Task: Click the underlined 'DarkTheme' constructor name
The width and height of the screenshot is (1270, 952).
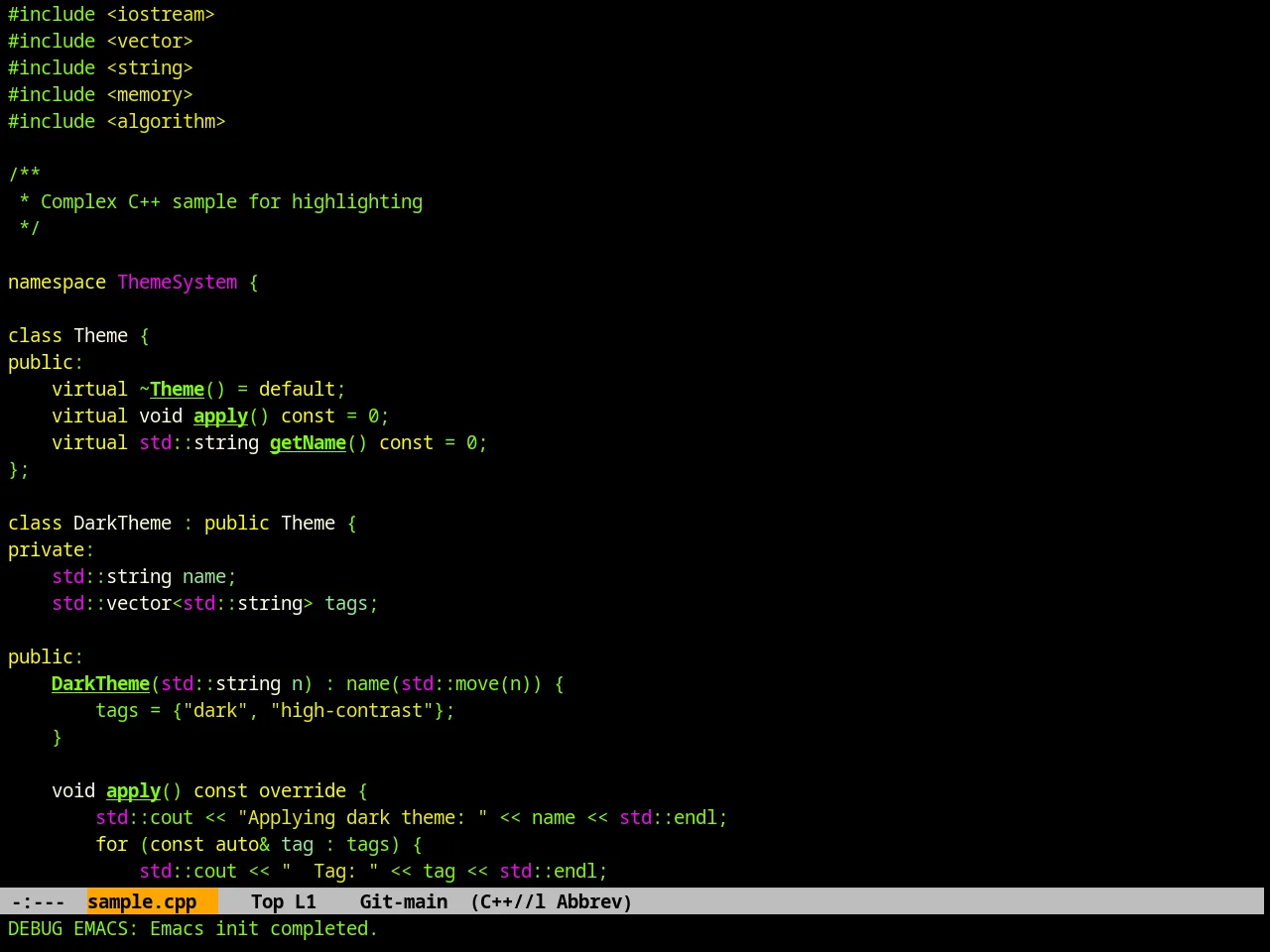Action: (x=100, y=683)
